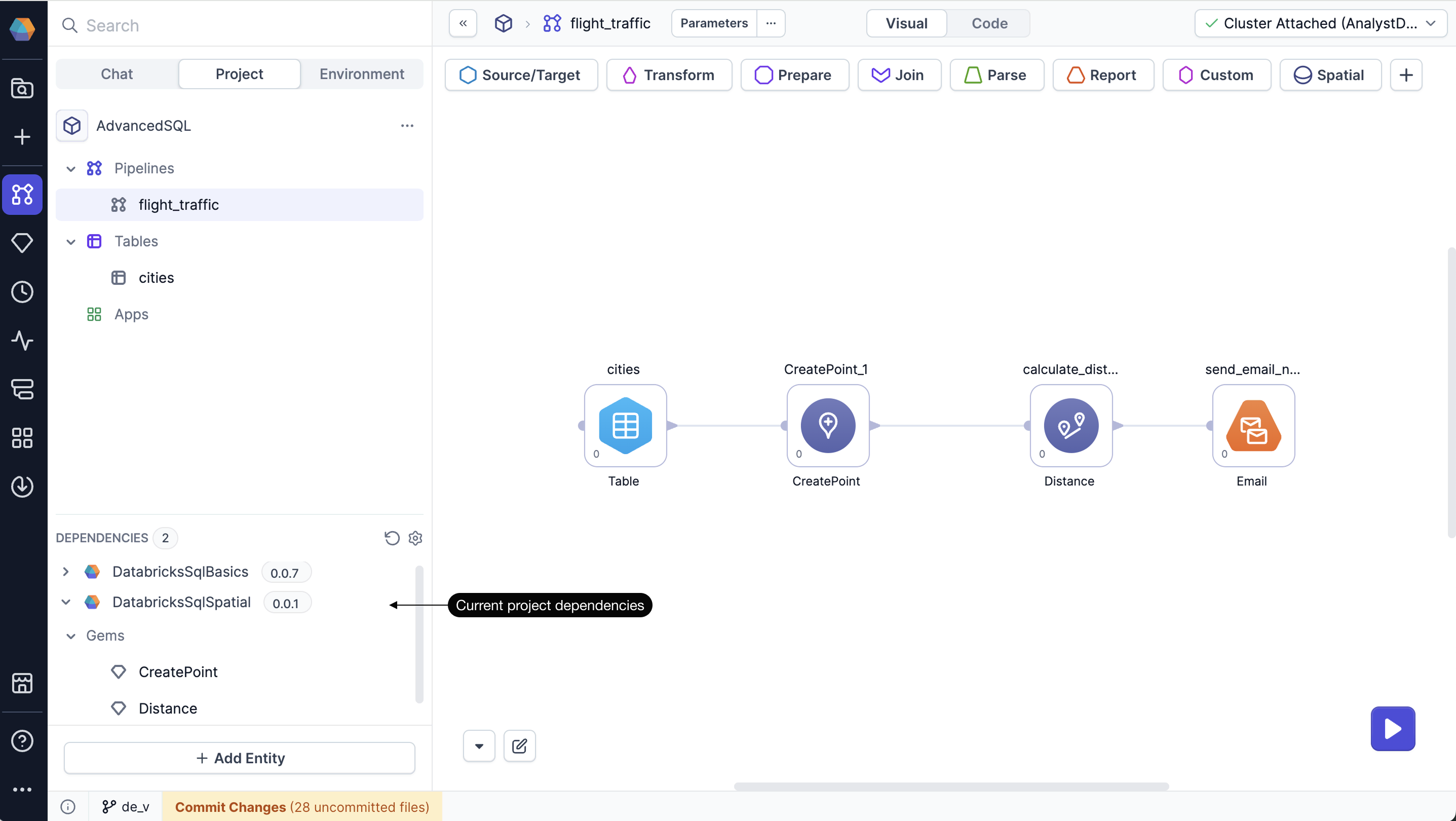Screen dimensions: 1456x821
Task: Select the calculate_dist Distance gem node
Action: click(x=1070, y=426)
